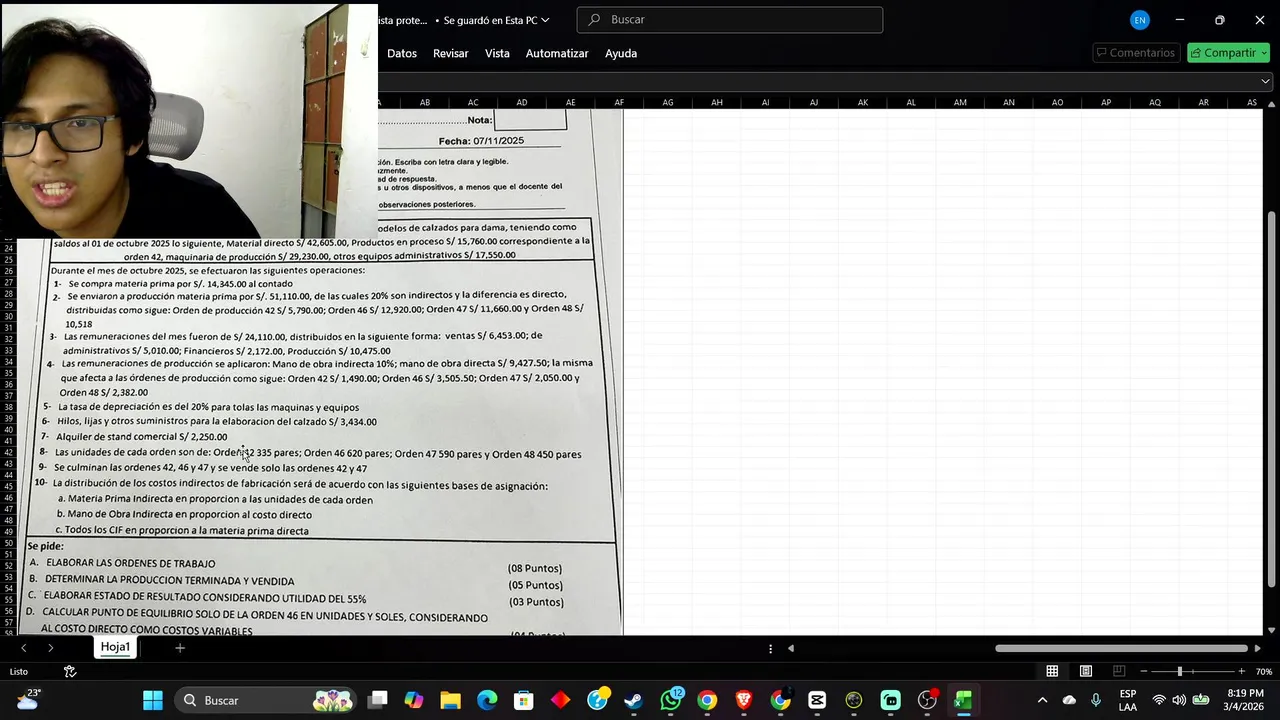
Task: Click the horizontal scrollbar thumb
Action: tap(1120, 648)
